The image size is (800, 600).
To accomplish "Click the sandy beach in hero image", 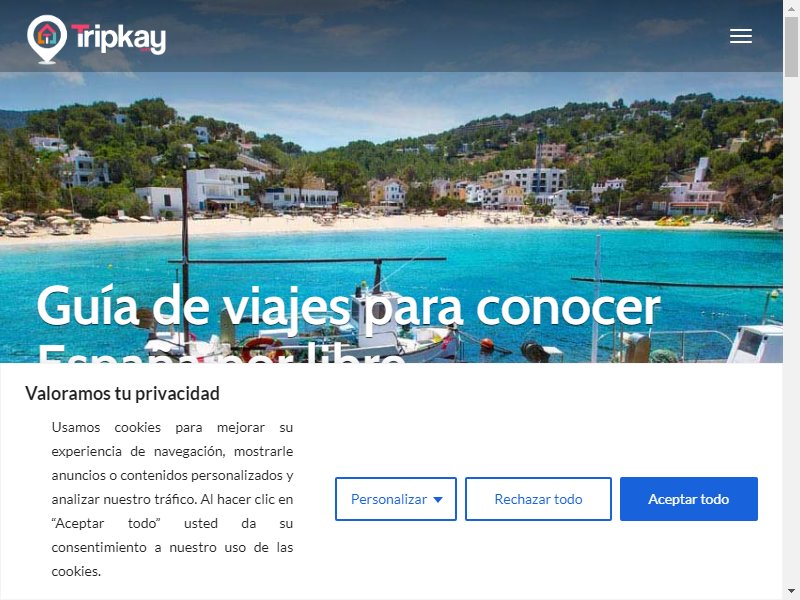I will click(x=357, y=225).
